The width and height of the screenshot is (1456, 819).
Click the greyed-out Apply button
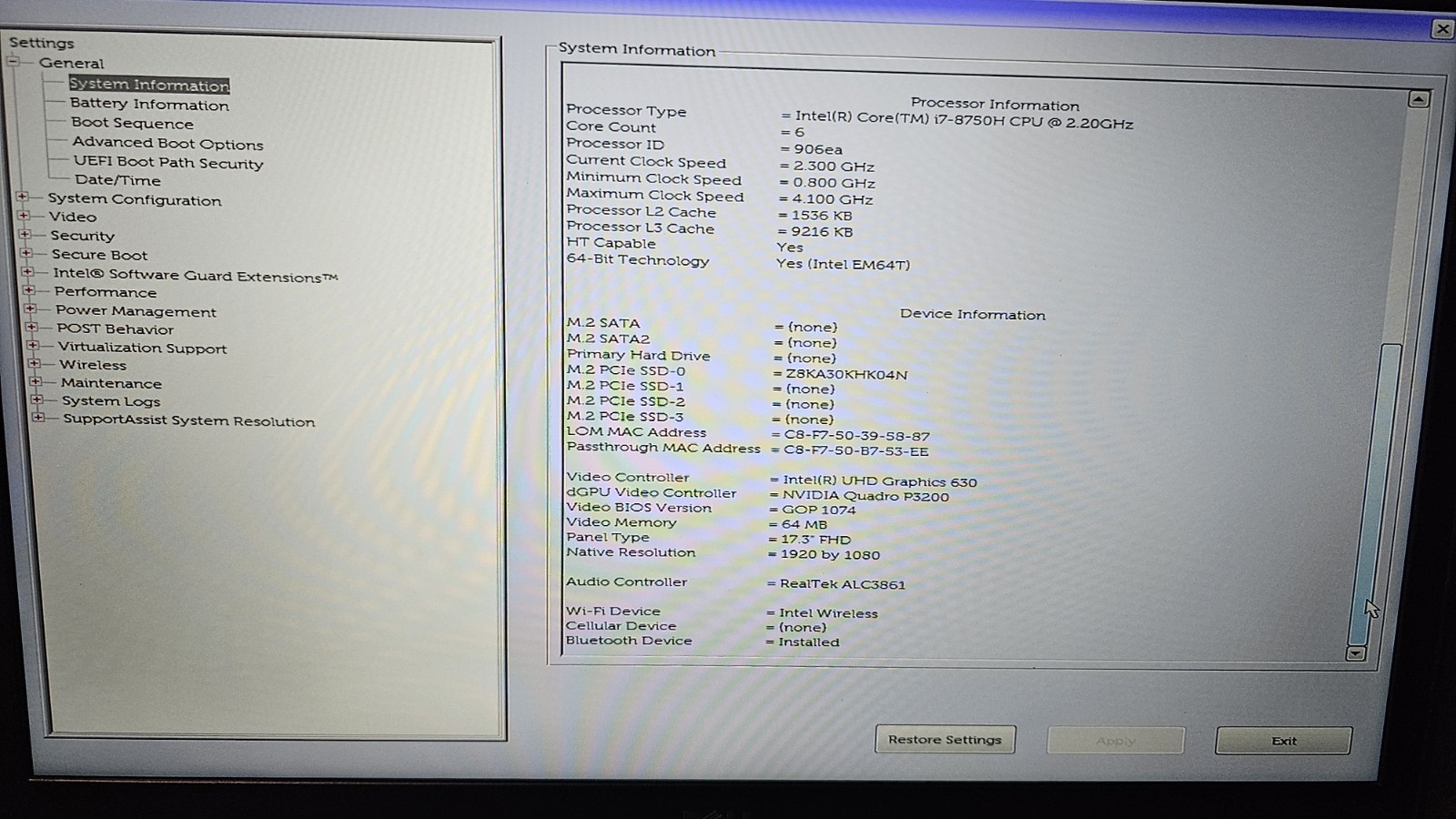pos(1116,741)
